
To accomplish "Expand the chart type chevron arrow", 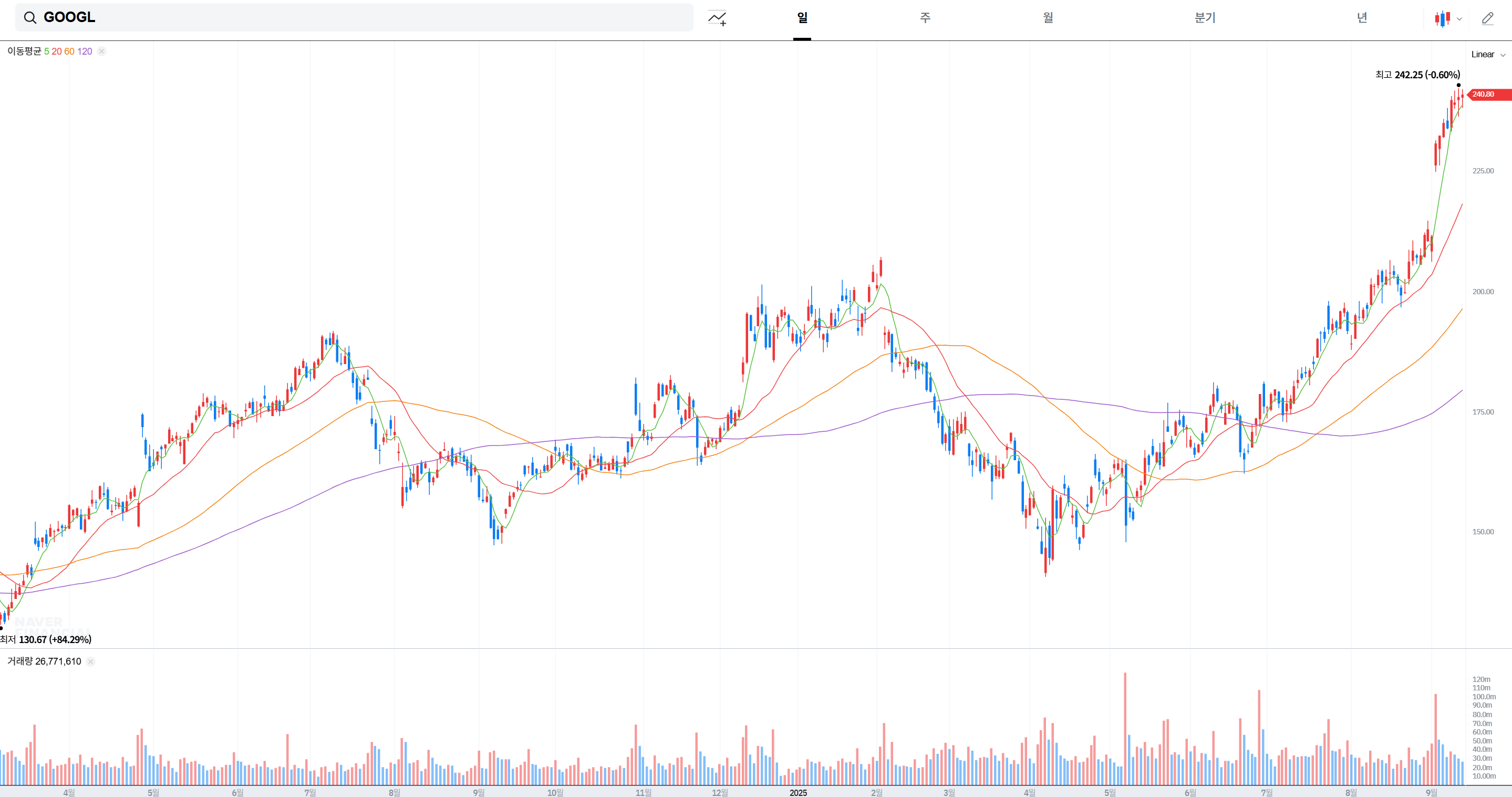I will click(1459, 19).
